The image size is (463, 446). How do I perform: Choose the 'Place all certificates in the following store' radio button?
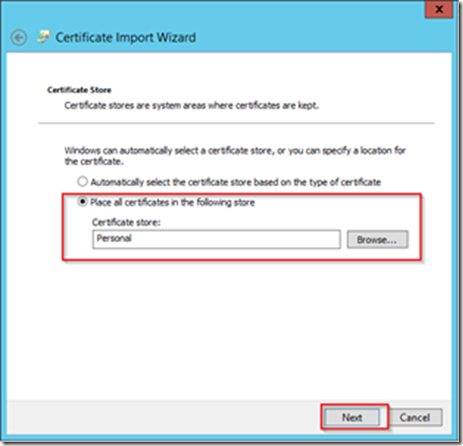click(82, 202)
